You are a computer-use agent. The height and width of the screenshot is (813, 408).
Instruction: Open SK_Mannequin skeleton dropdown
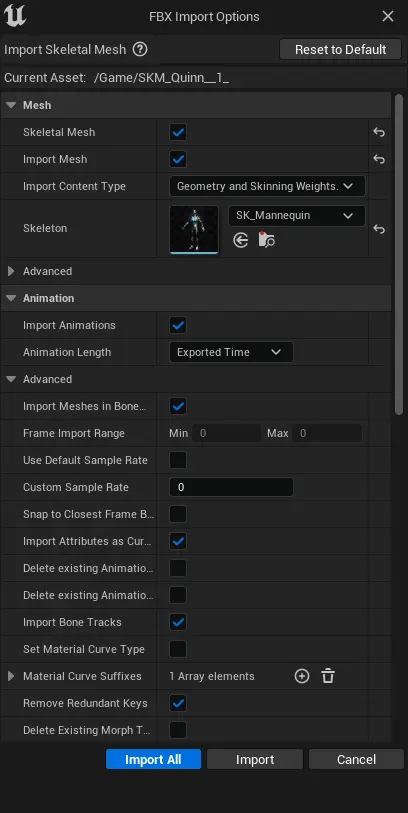tap(297, 215)
